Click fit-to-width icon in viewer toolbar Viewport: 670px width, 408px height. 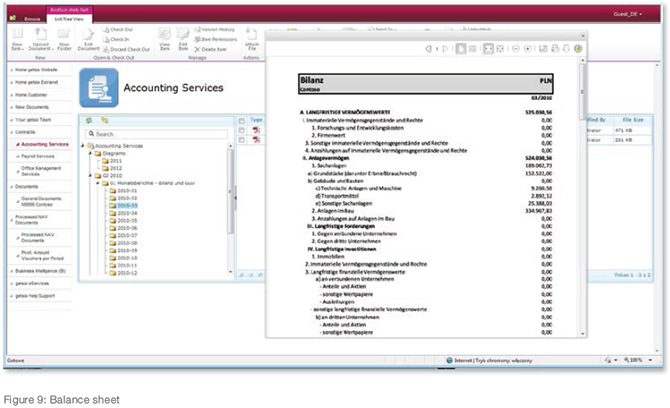click(488, 49)
